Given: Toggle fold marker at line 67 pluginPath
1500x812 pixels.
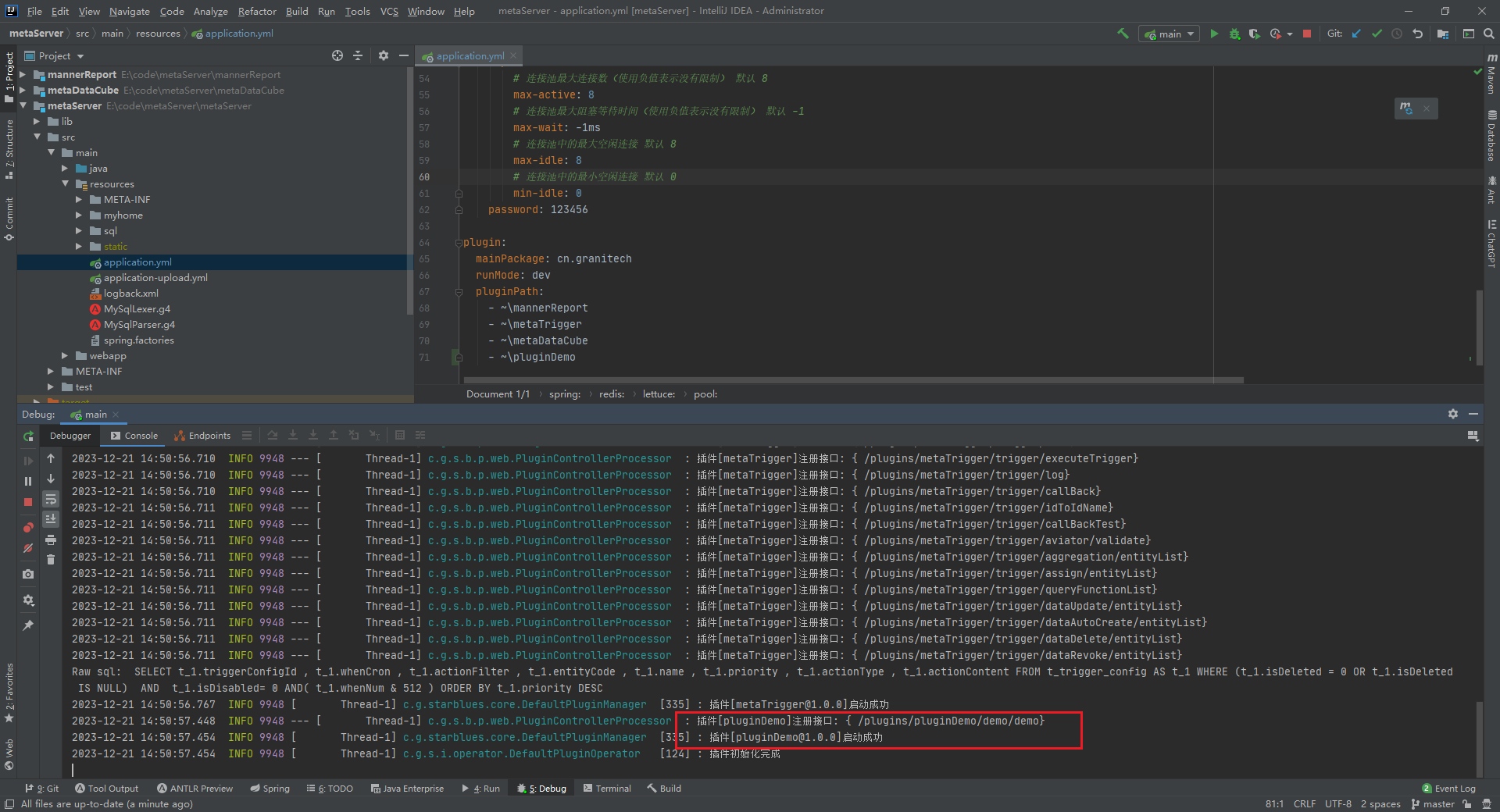Looking at the screenshot, I should point(459,292).
